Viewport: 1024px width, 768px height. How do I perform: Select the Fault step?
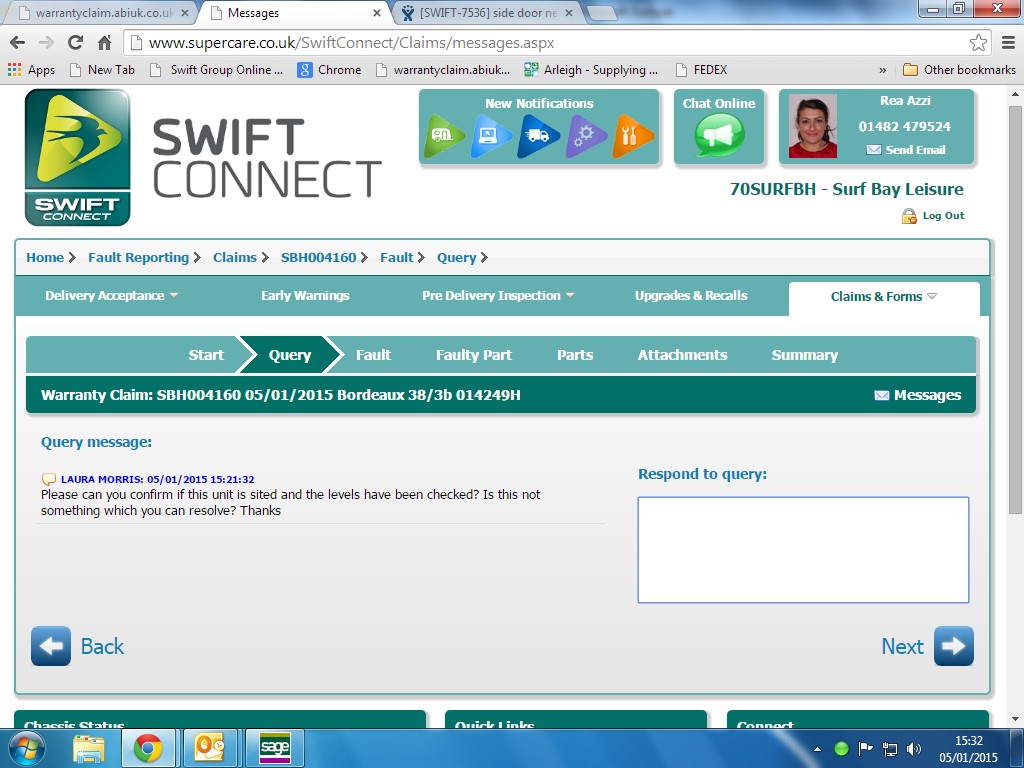coord(374,355)
